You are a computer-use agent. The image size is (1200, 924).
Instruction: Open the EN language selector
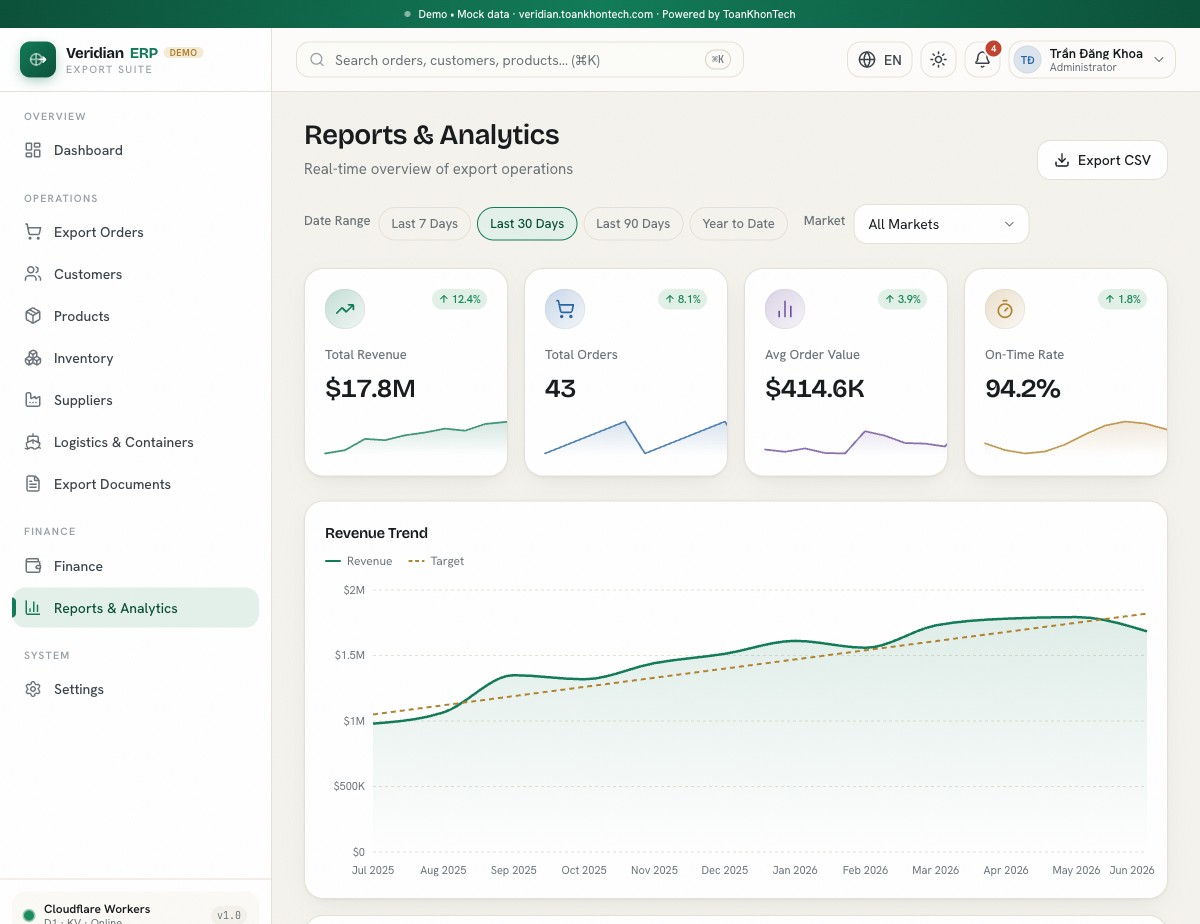pos(880,60)
